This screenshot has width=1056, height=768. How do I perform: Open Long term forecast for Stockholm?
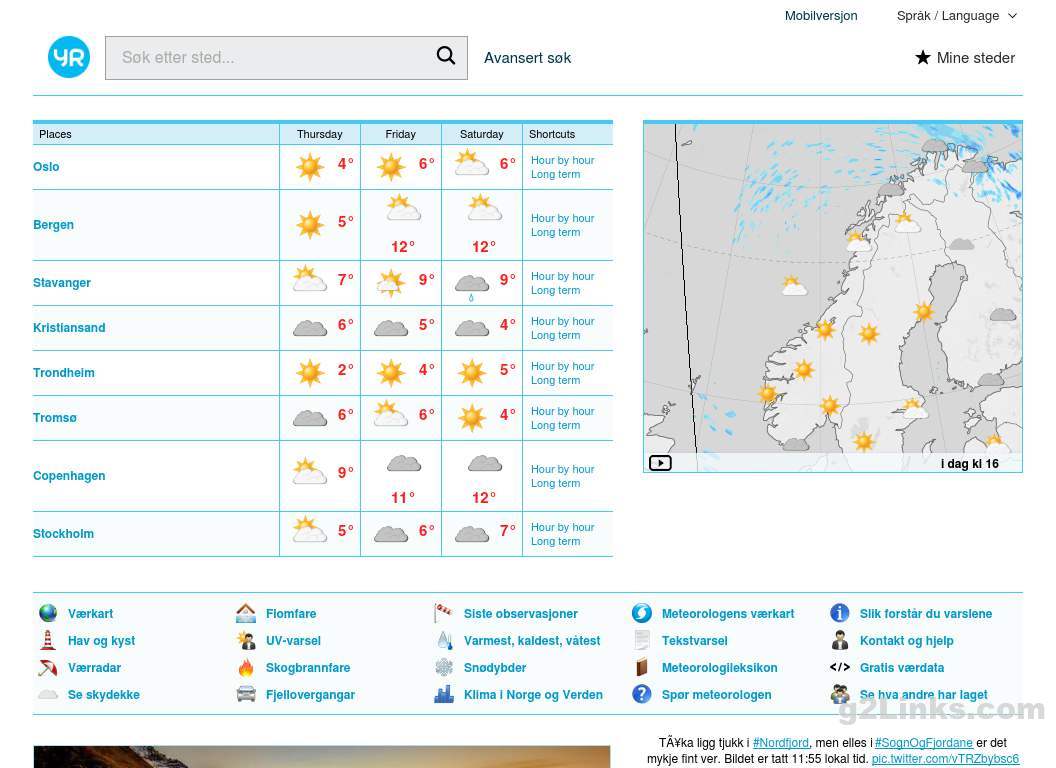(x=556, y=542)
